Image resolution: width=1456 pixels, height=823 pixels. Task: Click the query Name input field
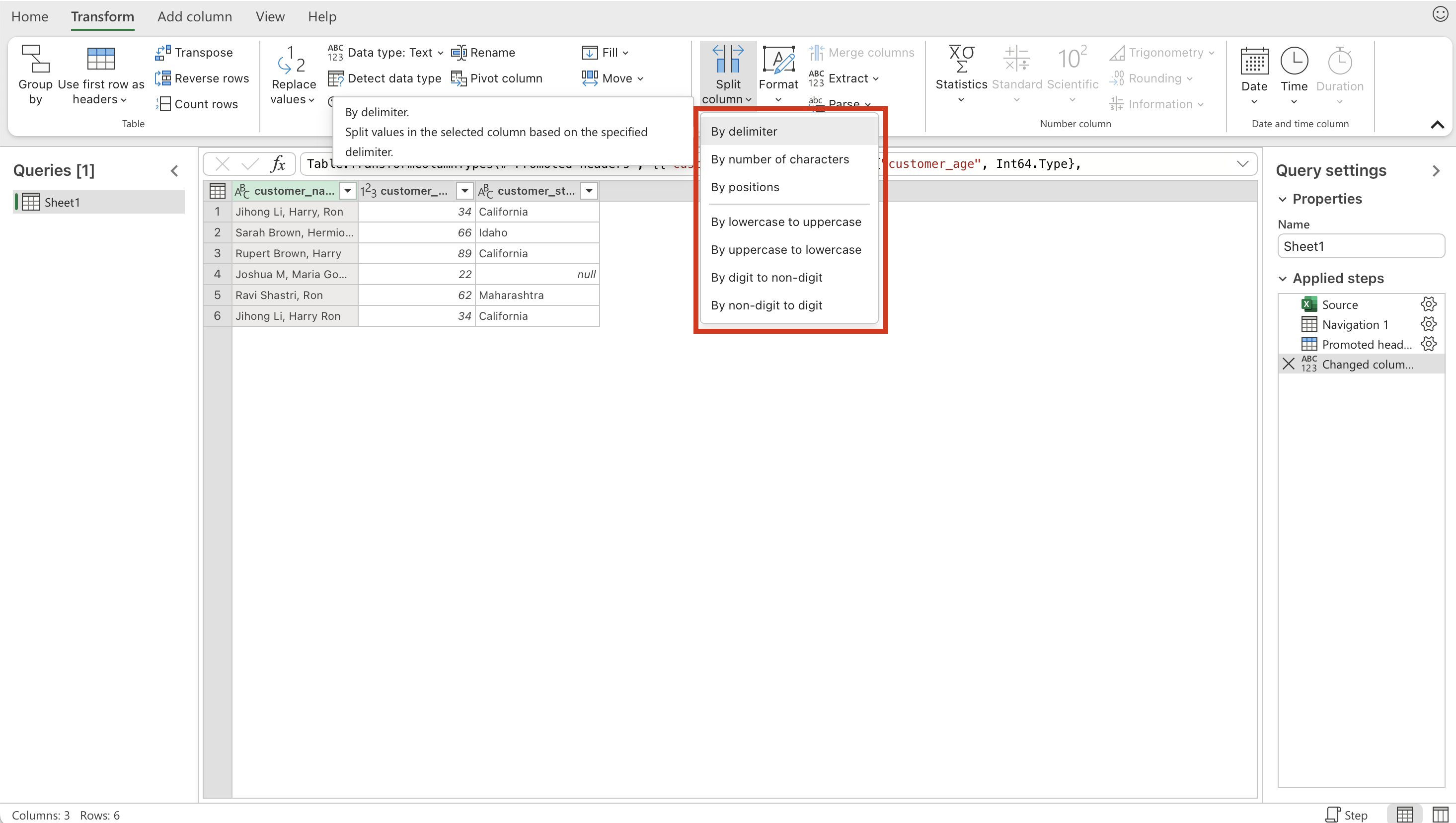[x=1361, y=246]
